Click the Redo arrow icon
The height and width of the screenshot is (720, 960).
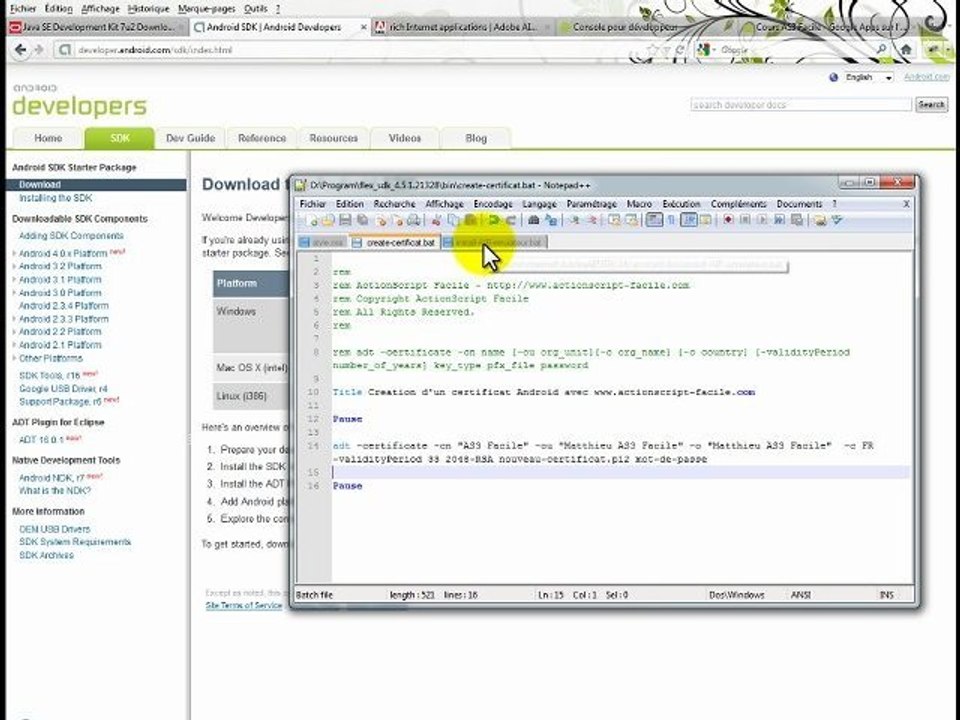(x=511, y=220)
